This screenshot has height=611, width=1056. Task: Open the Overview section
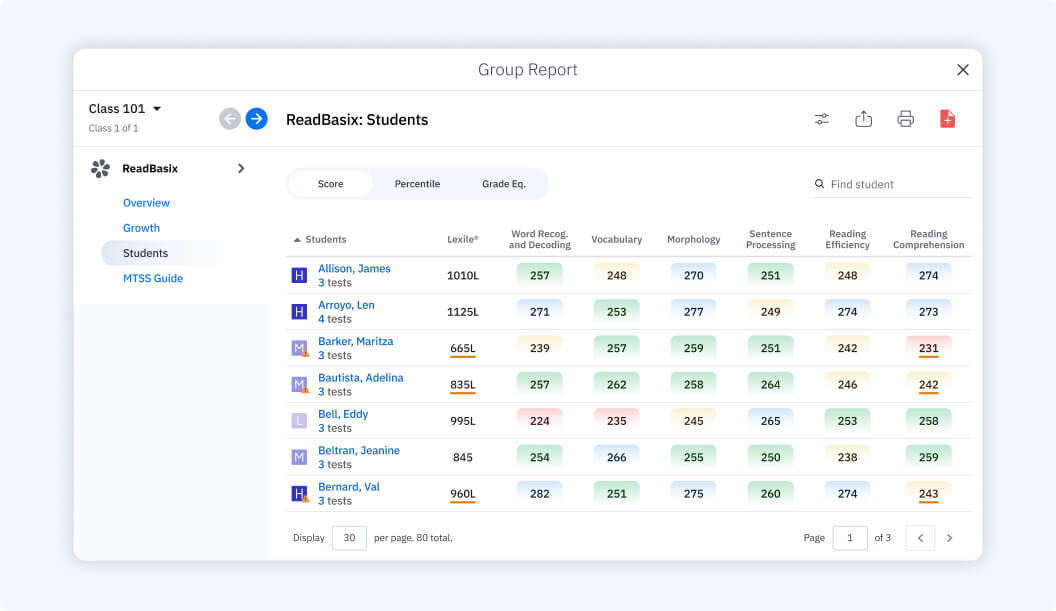tap(146, 203)
